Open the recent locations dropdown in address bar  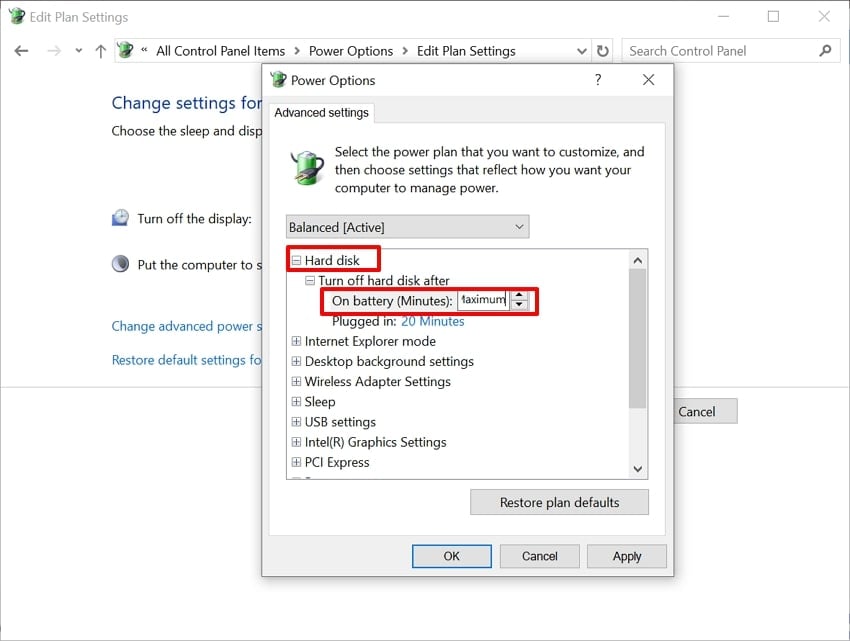pyautogui.click(x=582, y=50)
